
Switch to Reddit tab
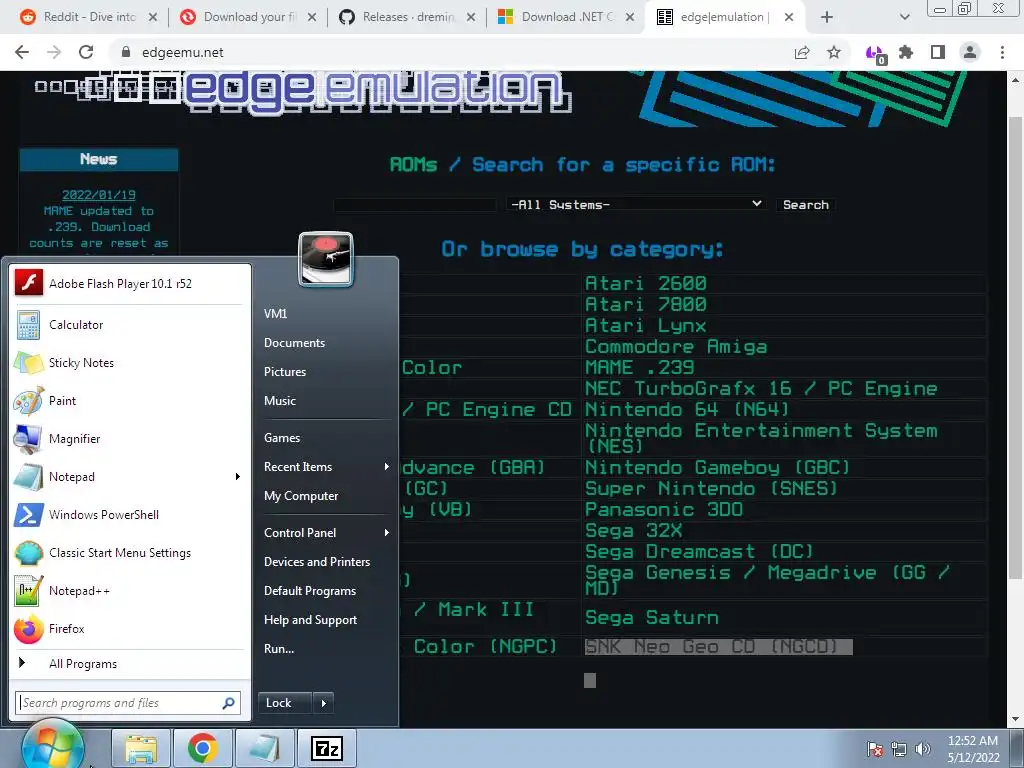click(89, 17)
